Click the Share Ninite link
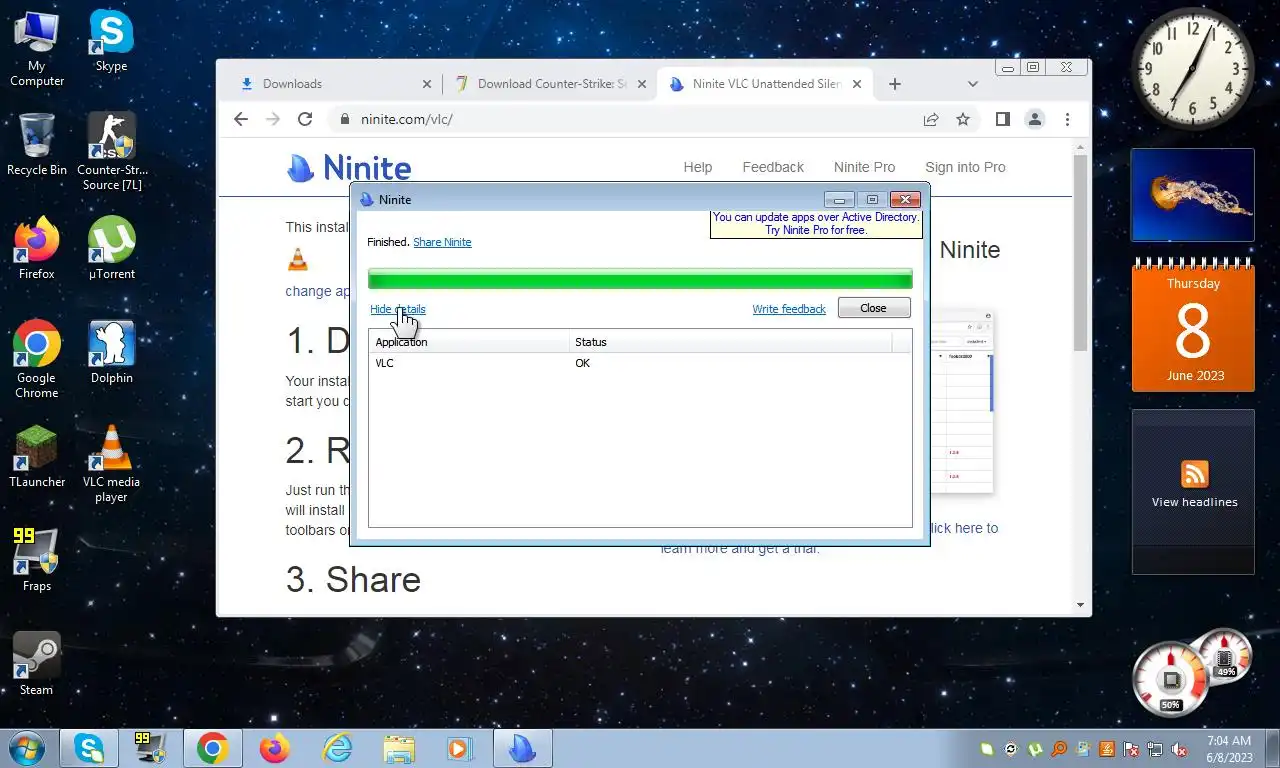Screen dimensions: 1280x768 point(442,242)
